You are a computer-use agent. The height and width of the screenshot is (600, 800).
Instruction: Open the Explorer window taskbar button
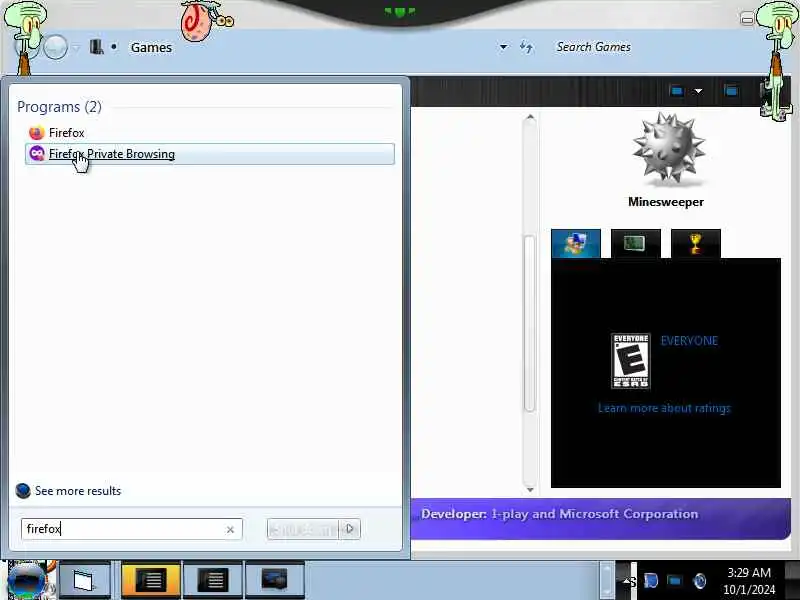[84, 580]
